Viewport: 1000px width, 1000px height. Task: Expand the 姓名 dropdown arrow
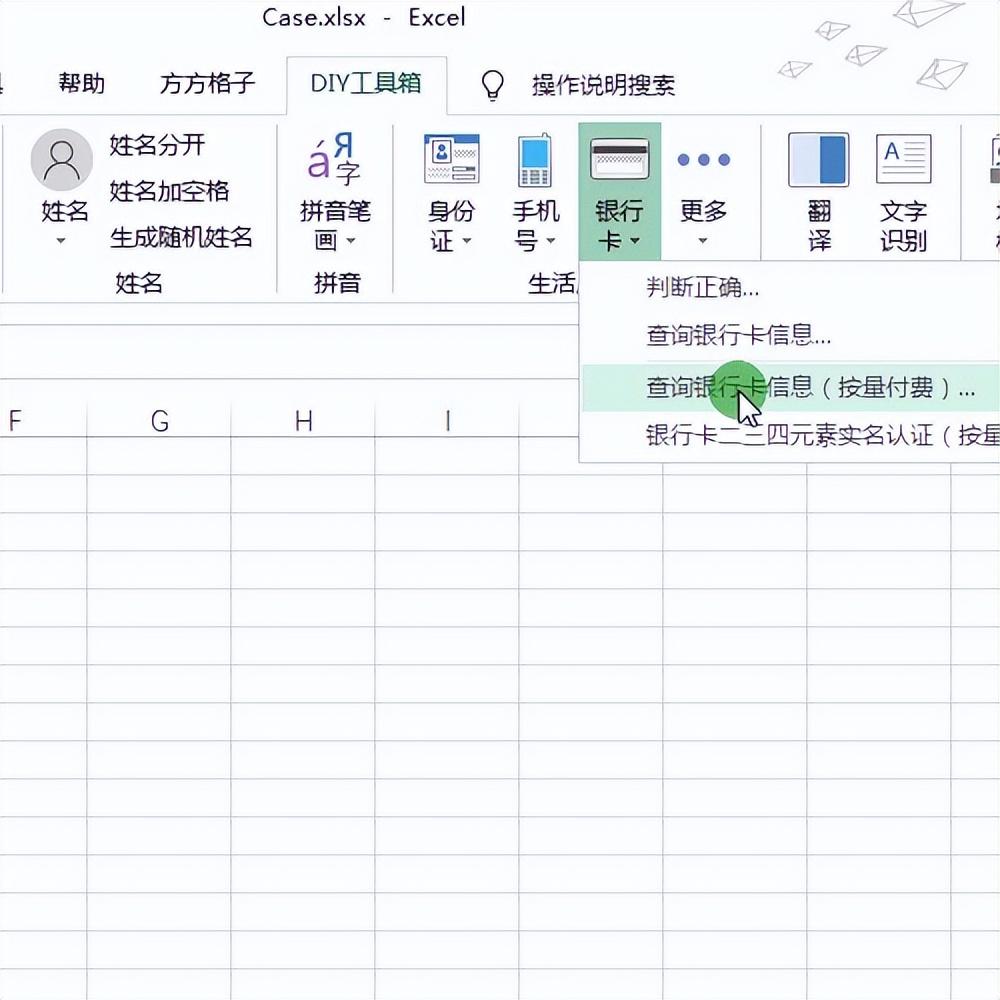tap(61, 241)
